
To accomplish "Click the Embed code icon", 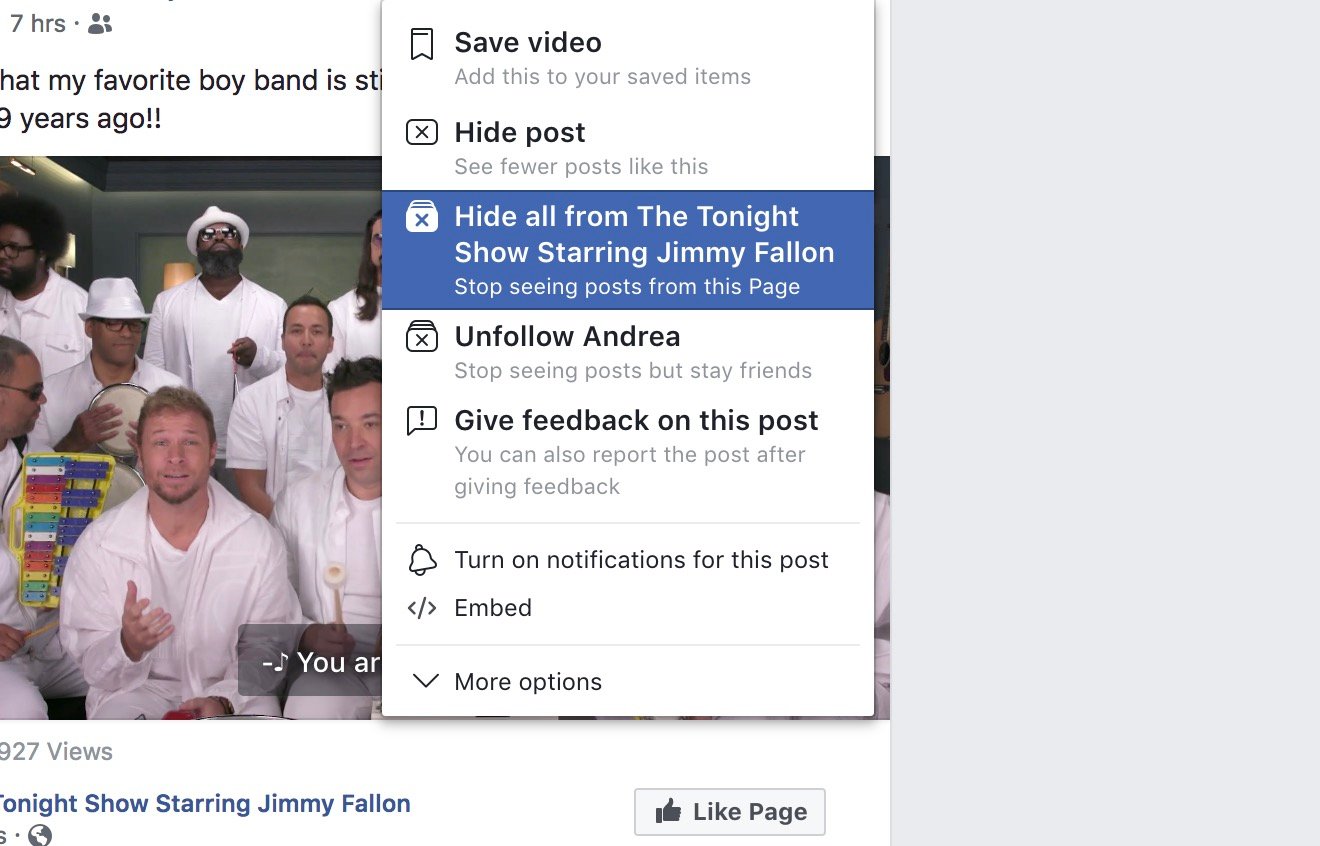I will [x=421, y=607].
